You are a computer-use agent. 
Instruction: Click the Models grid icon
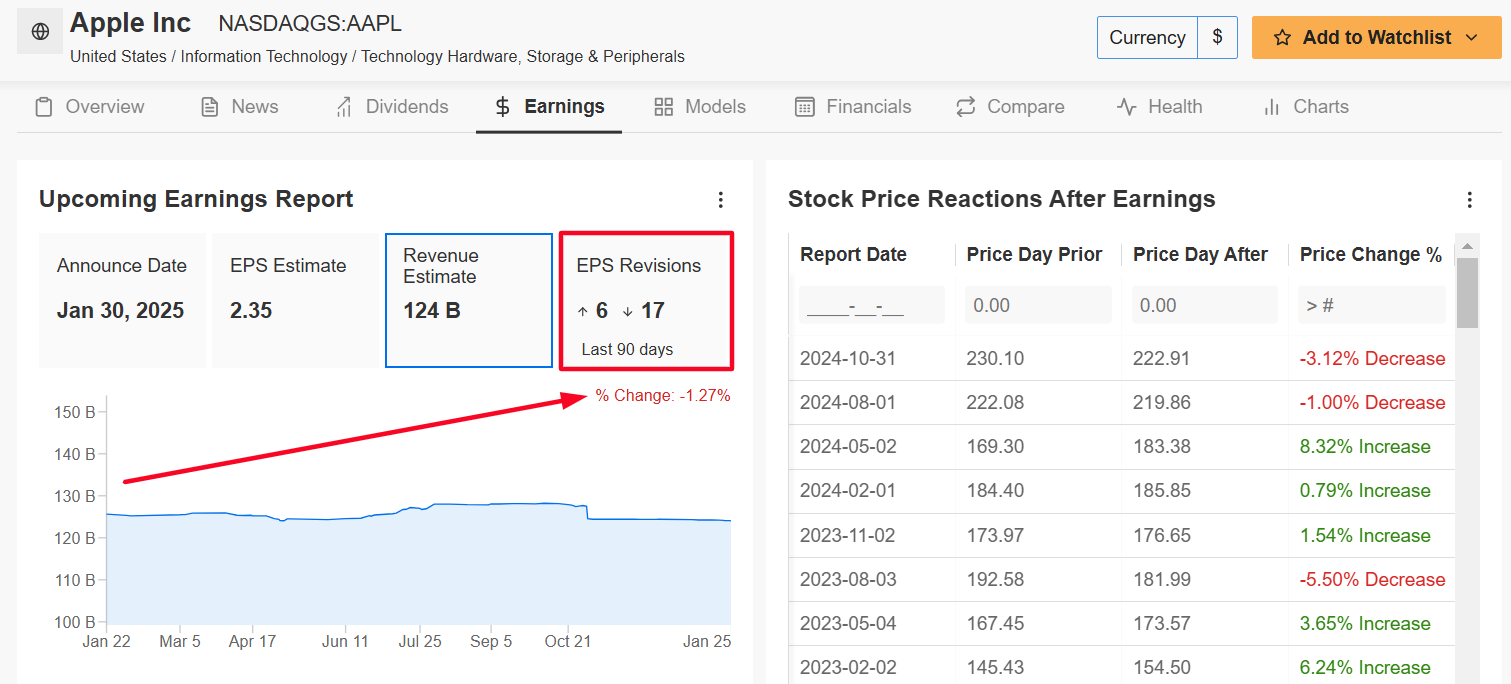point(663,107)
